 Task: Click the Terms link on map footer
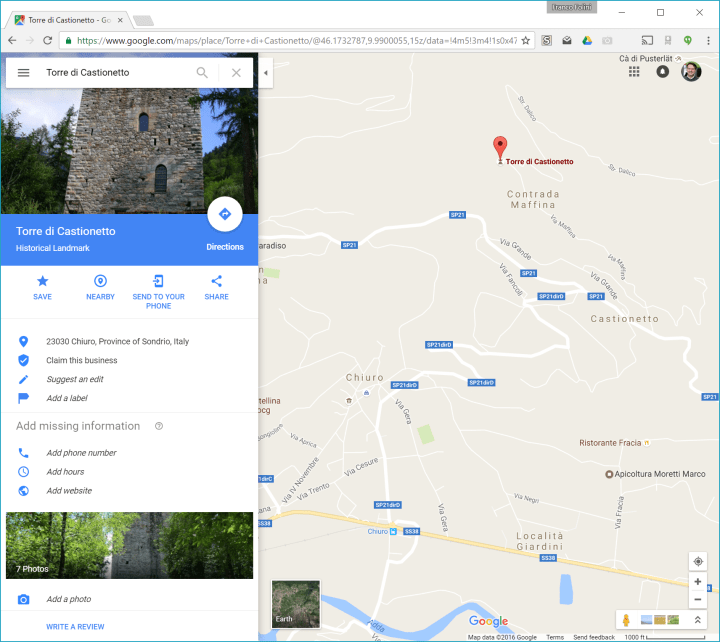click(x=555, y=637)
